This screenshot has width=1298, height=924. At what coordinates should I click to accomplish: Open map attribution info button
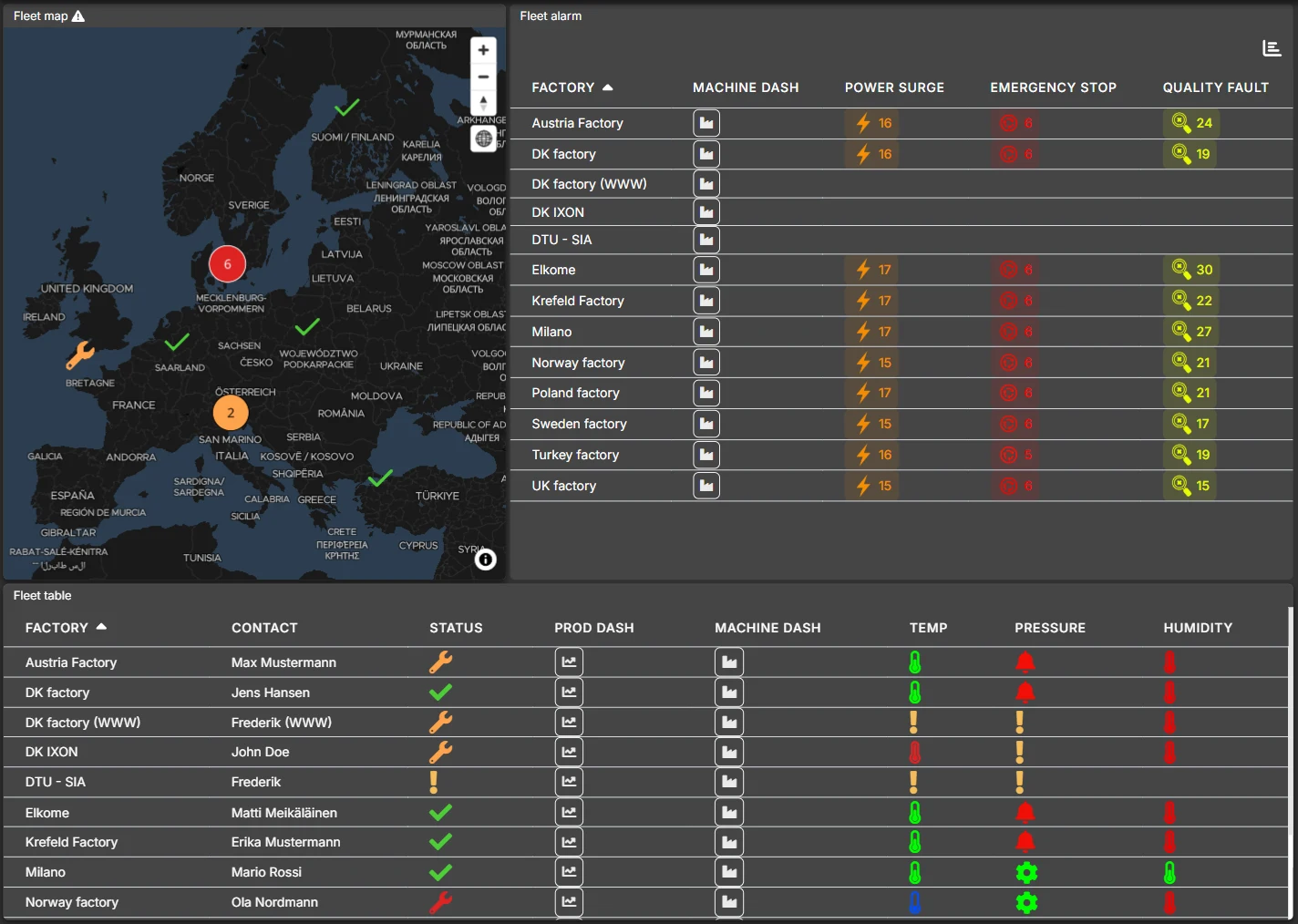click(486, 560)
